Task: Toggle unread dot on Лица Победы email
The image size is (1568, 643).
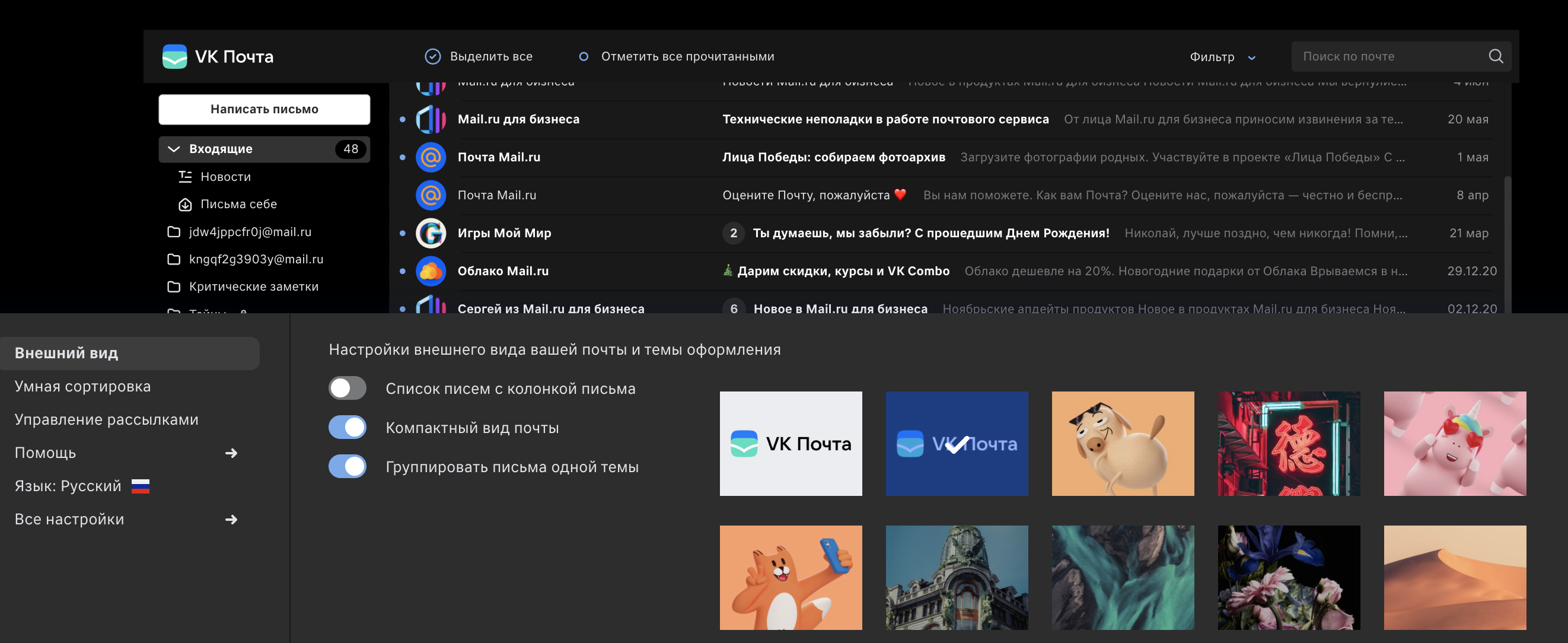Action: pyautogui.click(x=402, y=157)
